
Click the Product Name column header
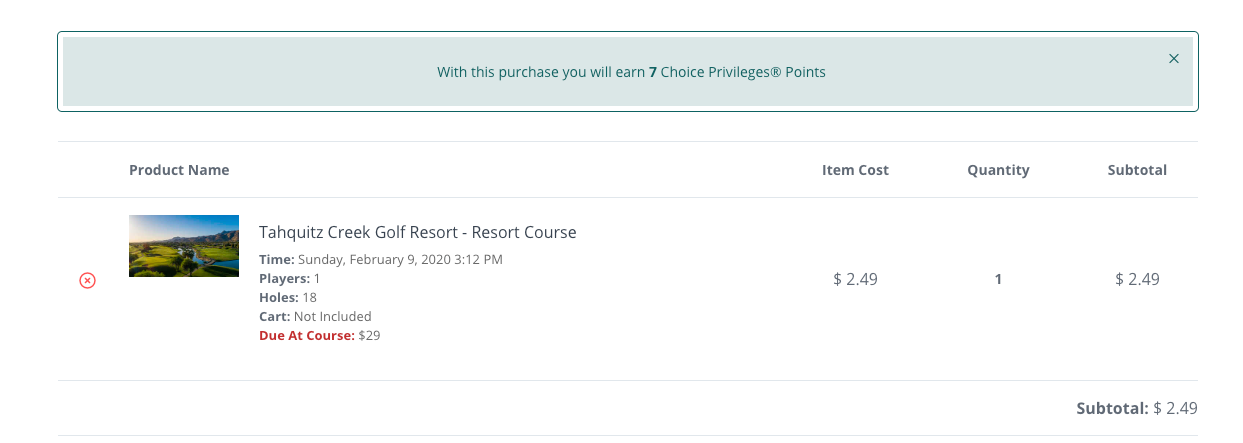tap(179, 170)
